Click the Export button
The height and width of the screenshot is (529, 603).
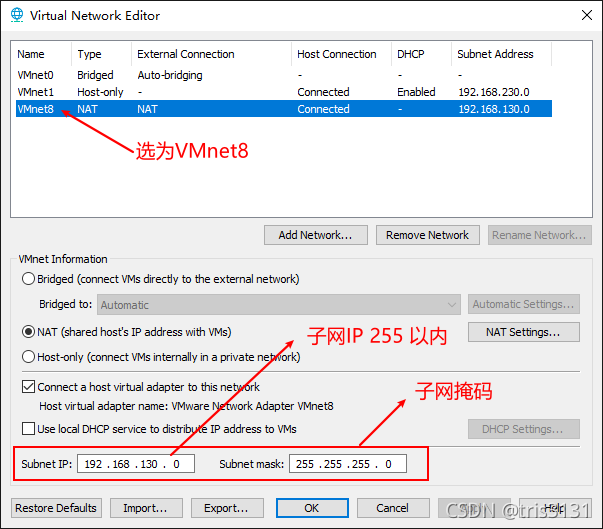[x=227, y=508]
